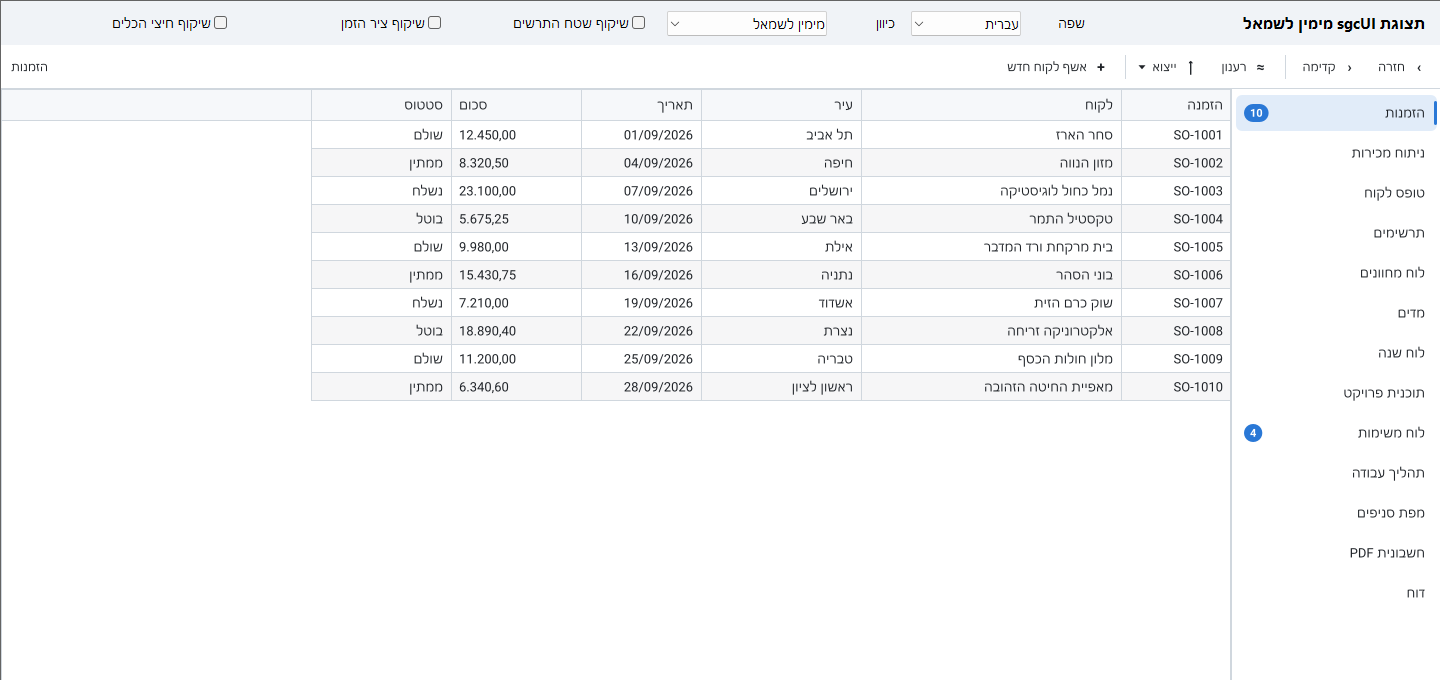Image resolution: width=1440 pixels, height=680 pixels.
Task: Select customer cell אלקטרוניקה זריחה
Action: click(x=992, y=331)
